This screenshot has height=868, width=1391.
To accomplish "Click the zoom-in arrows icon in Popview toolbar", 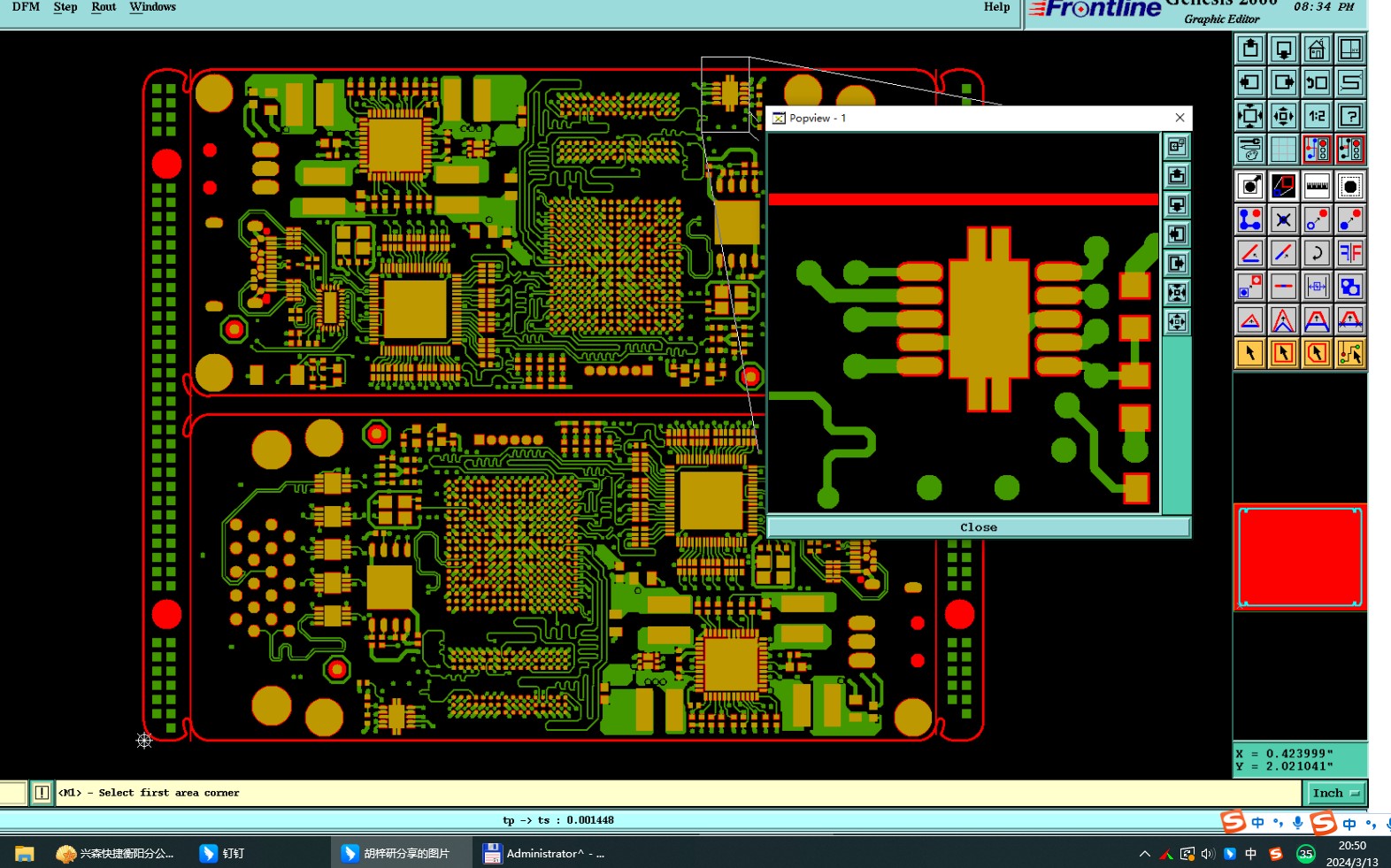I will (1177, 292).
